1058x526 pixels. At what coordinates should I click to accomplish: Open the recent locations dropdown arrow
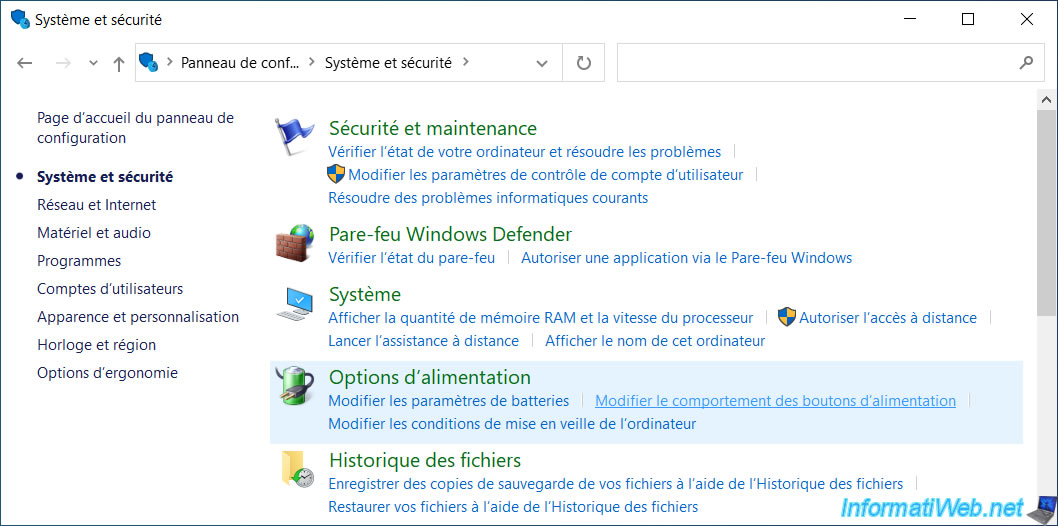94,63
